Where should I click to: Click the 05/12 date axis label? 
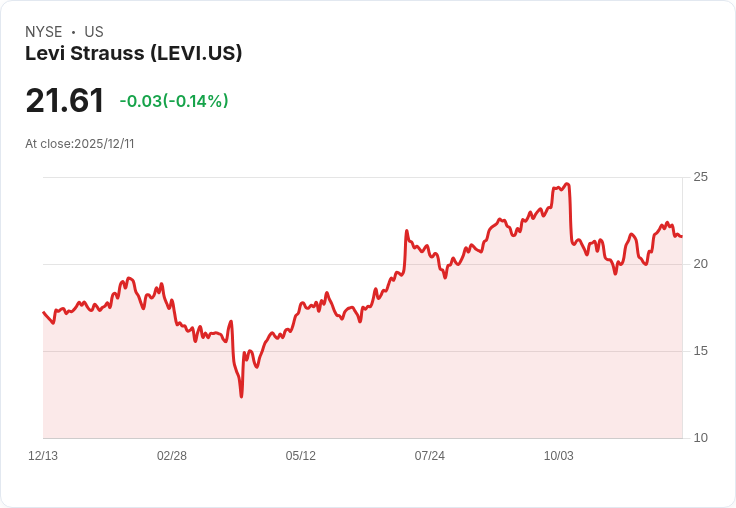click(x=300, y=455)
